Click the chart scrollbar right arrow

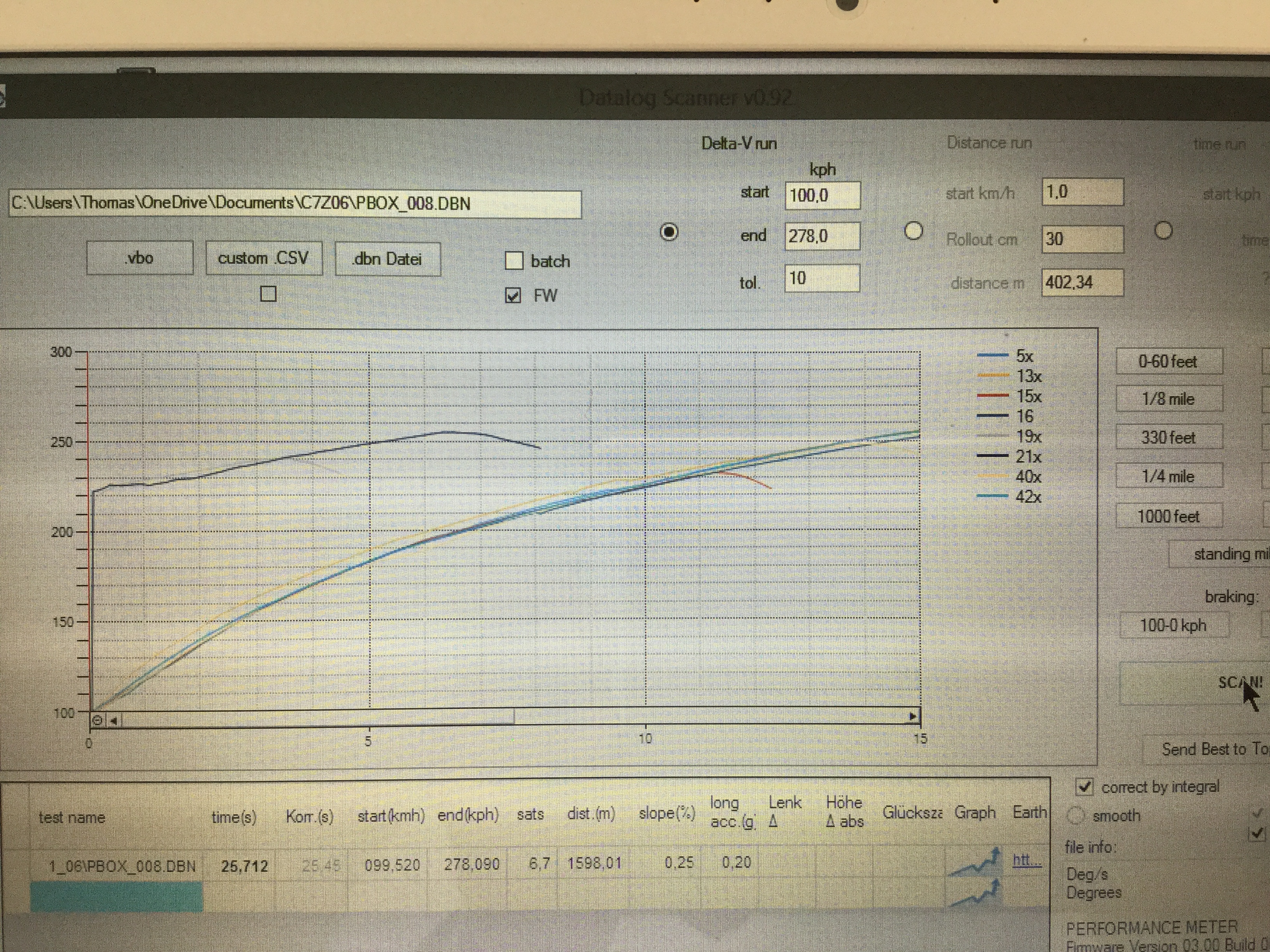(912, 716)
